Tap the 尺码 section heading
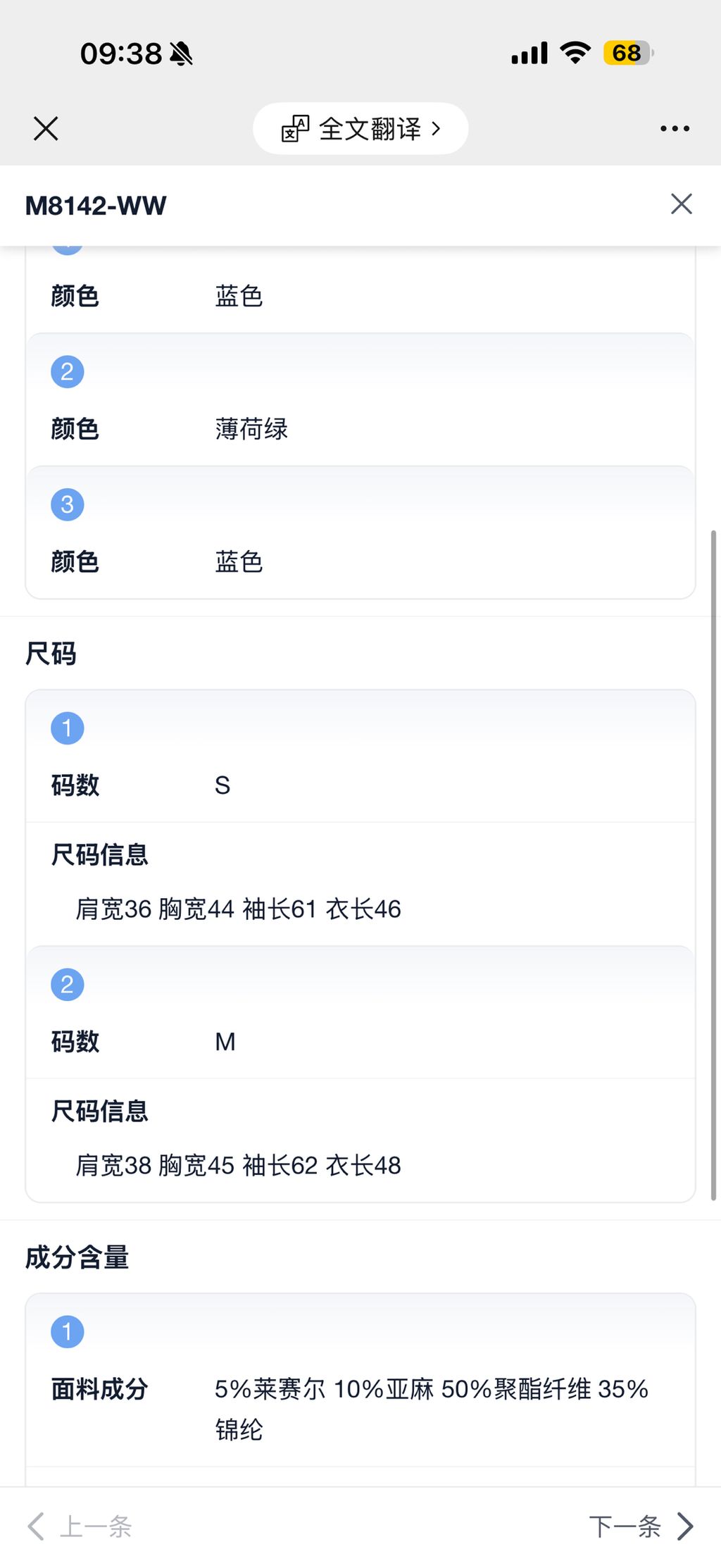The width and height of the screenshot is (721, 1568). (51, 654)
